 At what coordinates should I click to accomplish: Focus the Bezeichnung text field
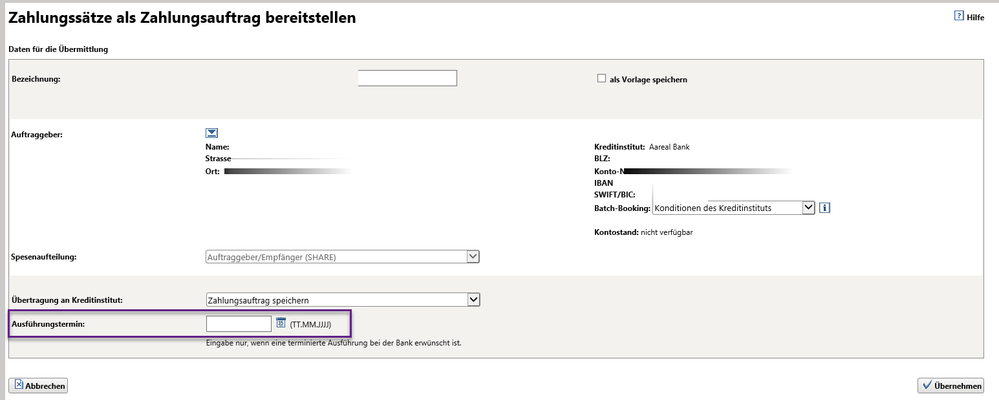coord(407,79)
